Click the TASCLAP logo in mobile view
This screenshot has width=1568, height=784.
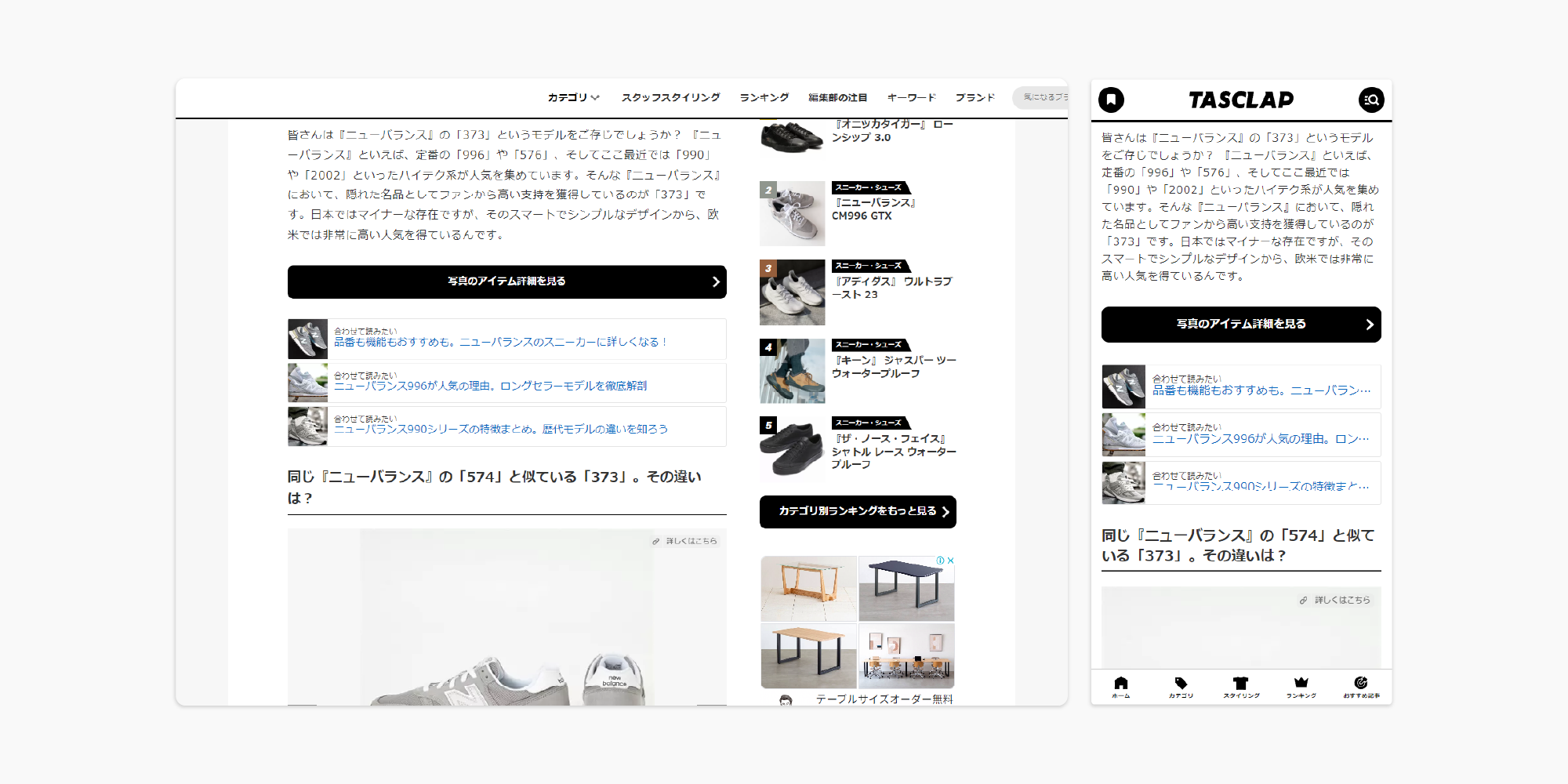(x=1241, y=100)
